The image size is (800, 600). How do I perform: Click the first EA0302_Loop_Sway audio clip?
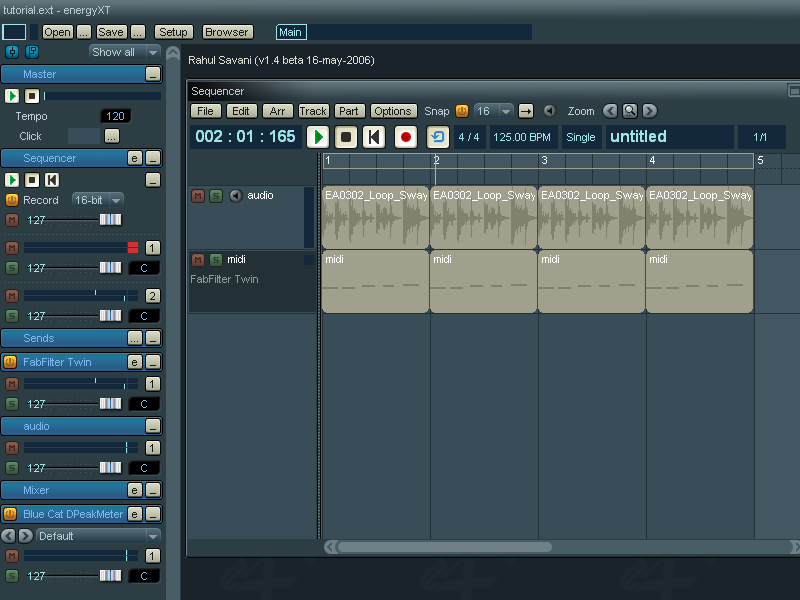click(x=376, y=218)
